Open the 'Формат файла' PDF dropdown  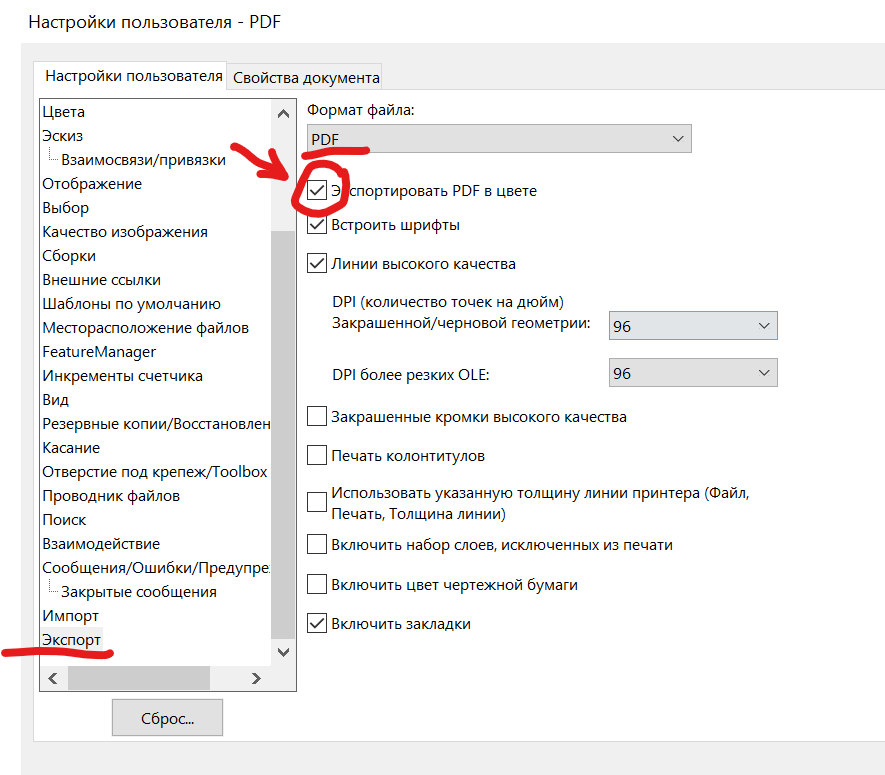[498, 138]
